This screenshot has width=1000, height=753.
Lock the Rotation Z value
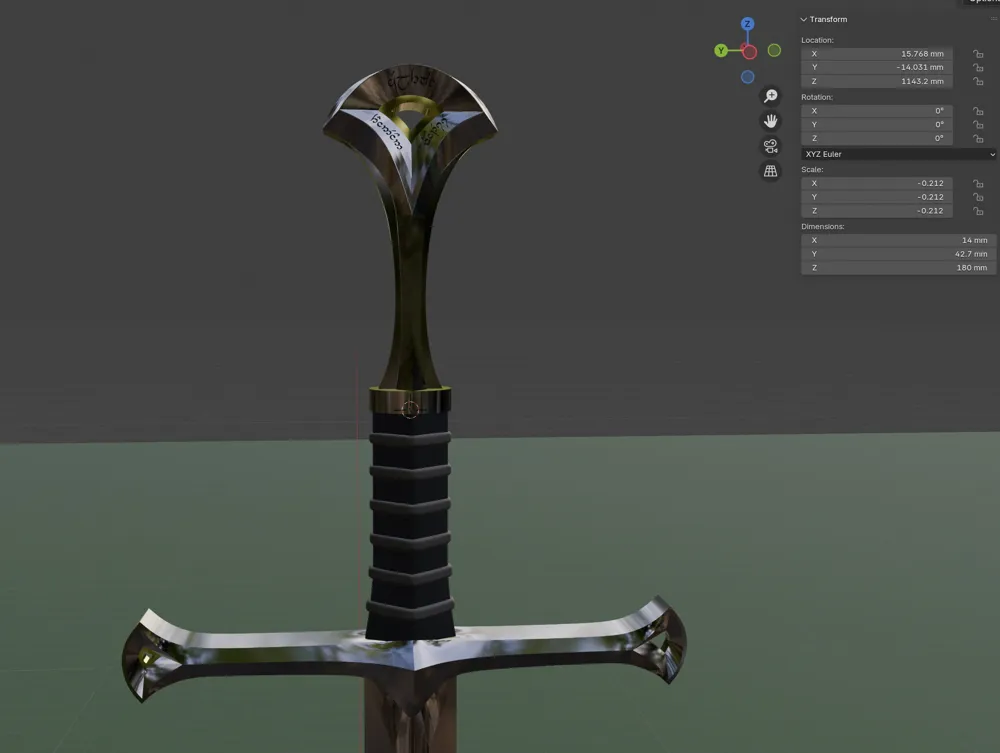pyautogui.click(x=978, y=138)
